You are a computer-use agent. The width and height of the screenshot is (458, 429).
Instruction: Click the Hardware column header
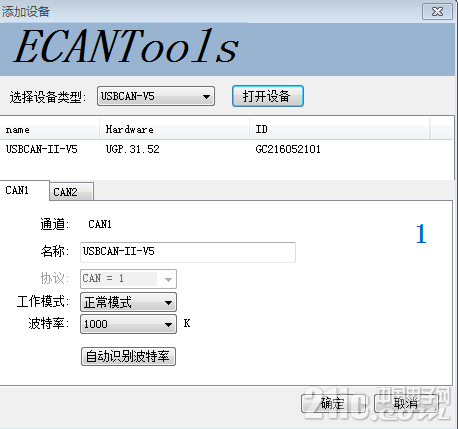(174, 129)
